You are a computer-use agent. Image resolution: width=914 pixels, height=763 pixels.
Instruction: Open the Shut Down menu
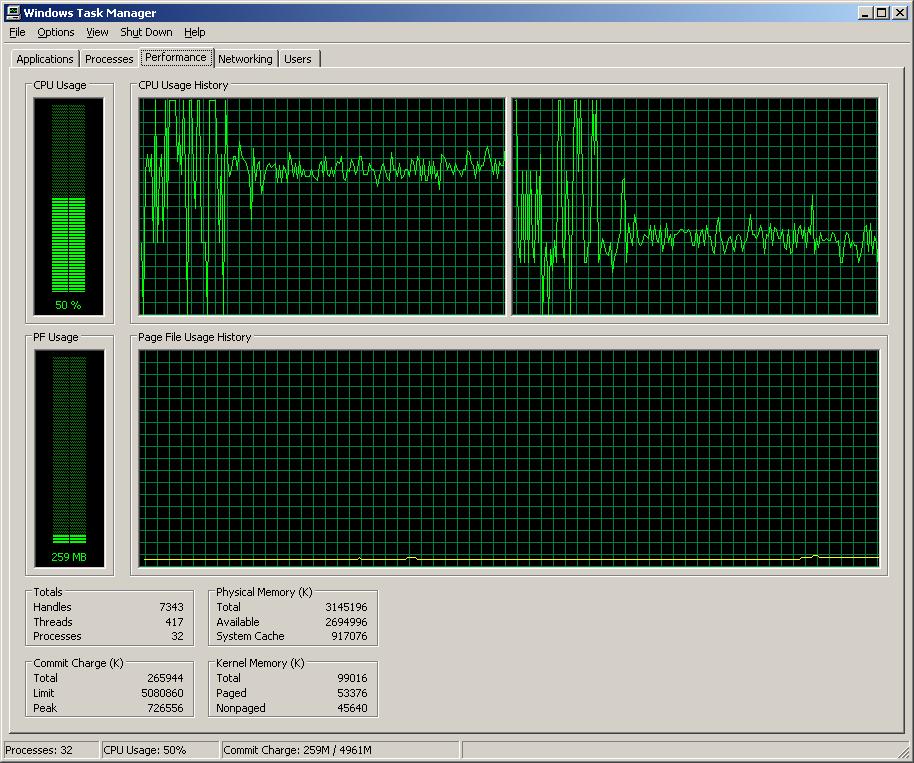pos(146,32)
